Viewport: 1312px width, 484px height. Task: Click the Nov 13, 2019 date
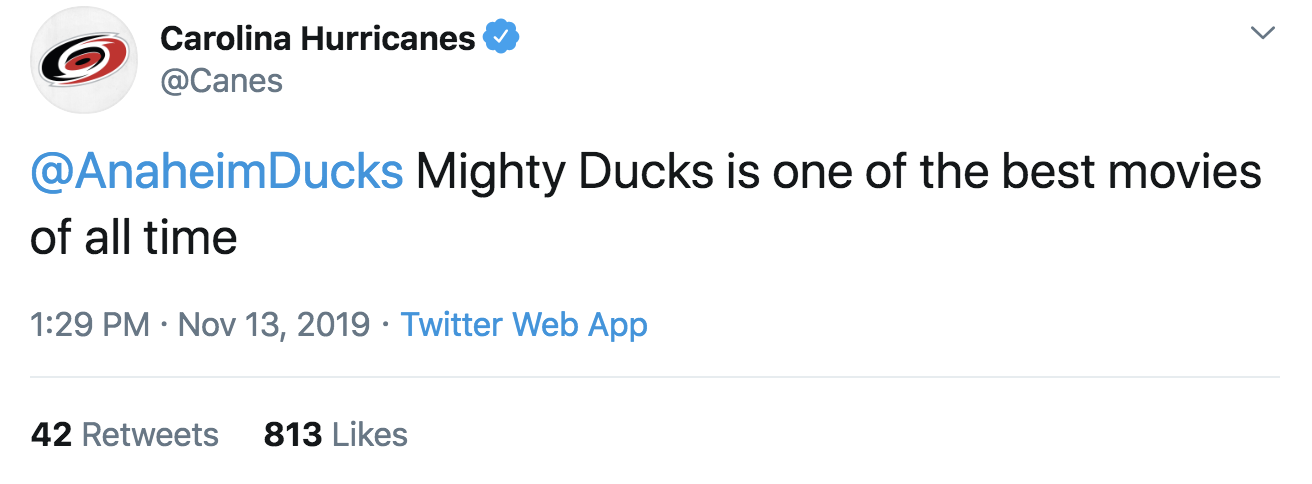click(x=273, y=325)
